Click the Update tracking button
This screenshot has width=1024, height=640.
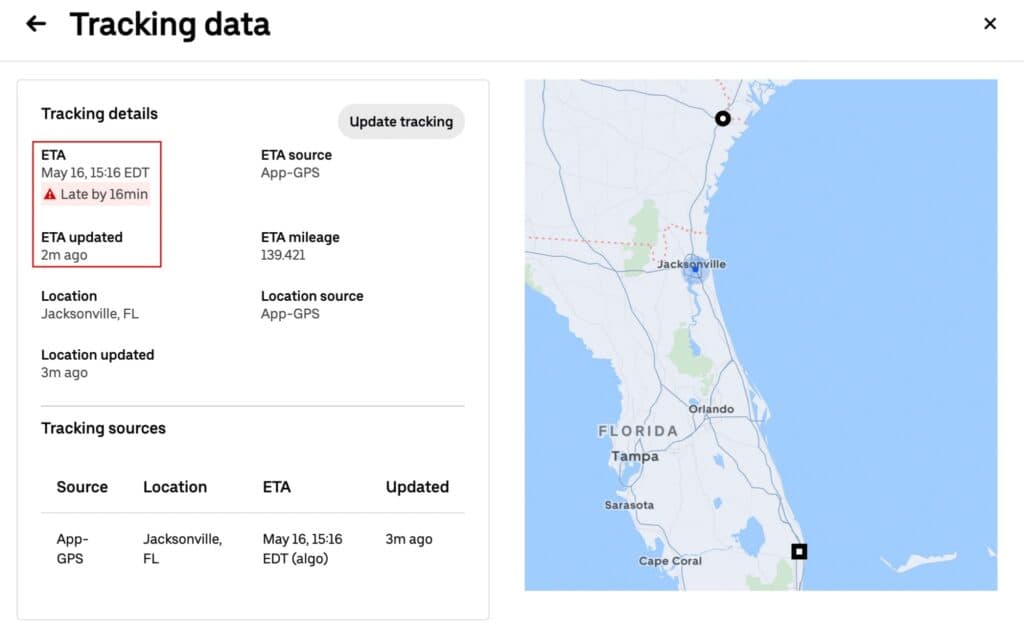401,121
